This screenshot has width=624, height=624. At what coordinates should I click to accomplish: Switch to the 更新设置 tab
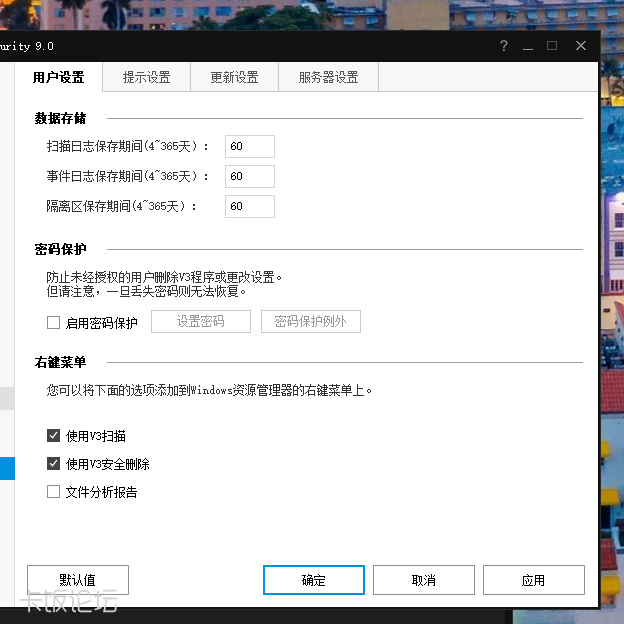[234, 77]
